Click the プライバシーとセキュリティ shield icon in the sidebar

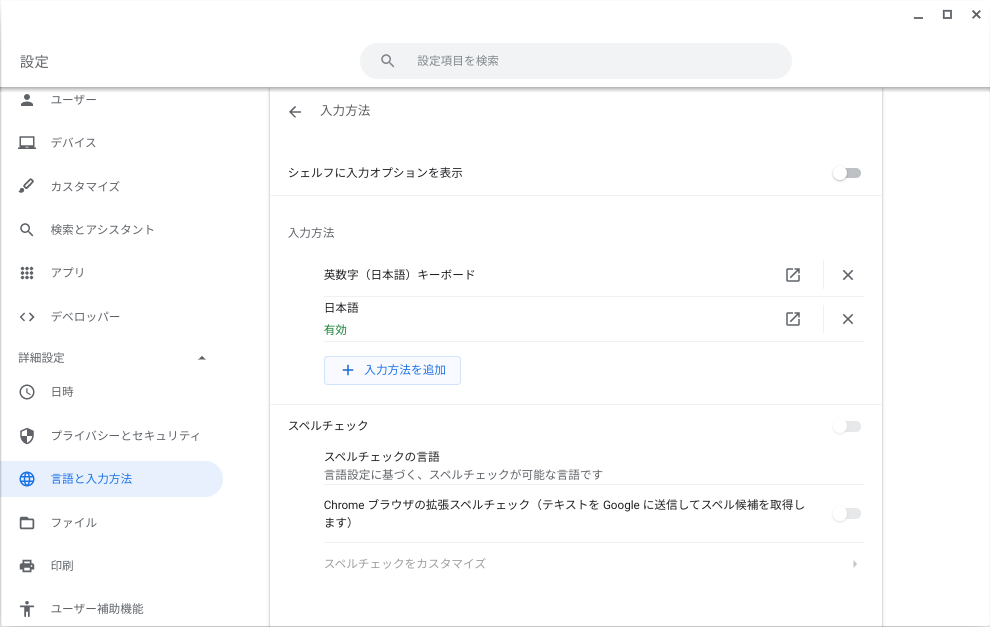[27, 436]
